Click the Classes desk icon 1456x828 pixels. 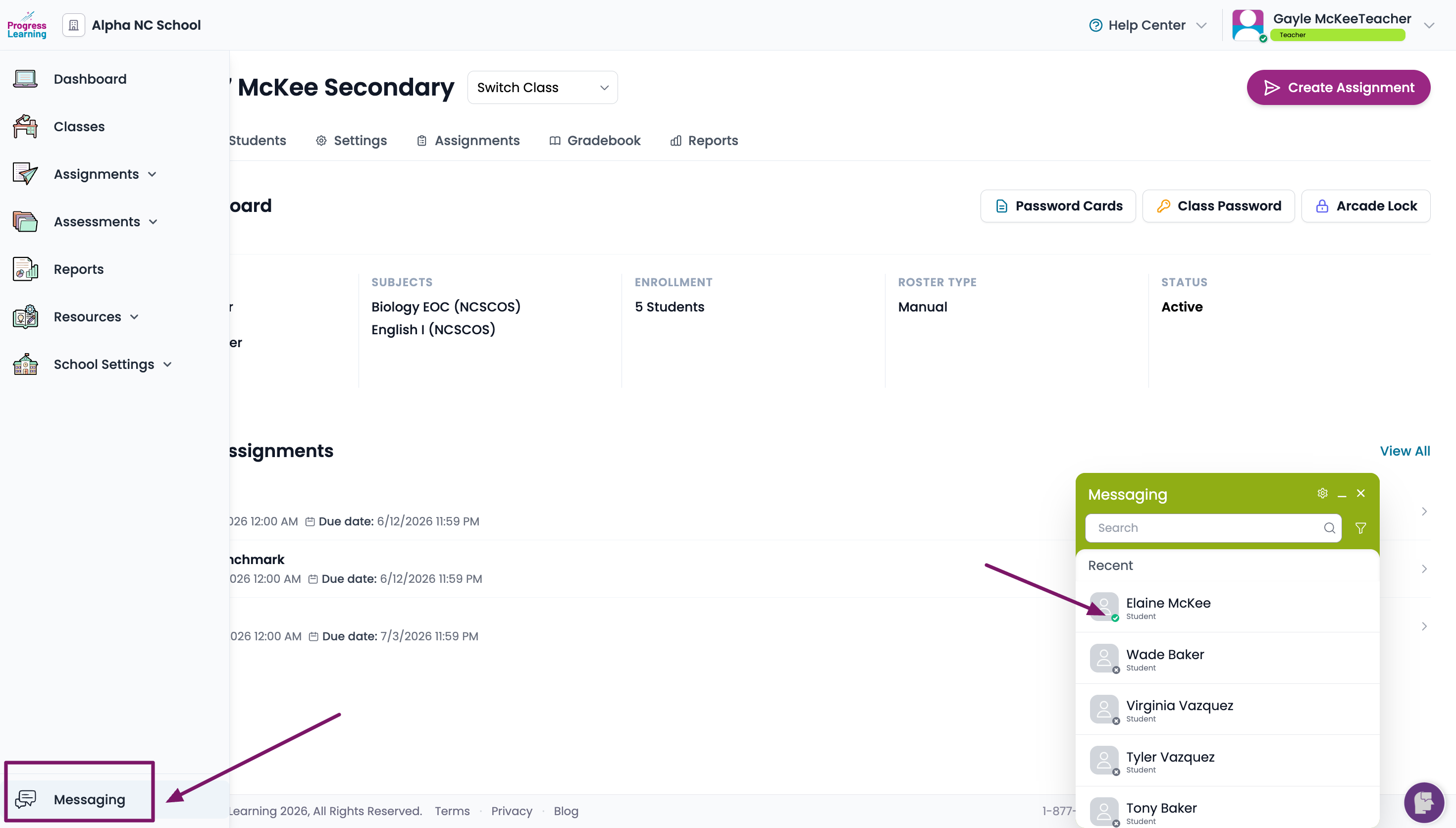[x=25, y=126]
